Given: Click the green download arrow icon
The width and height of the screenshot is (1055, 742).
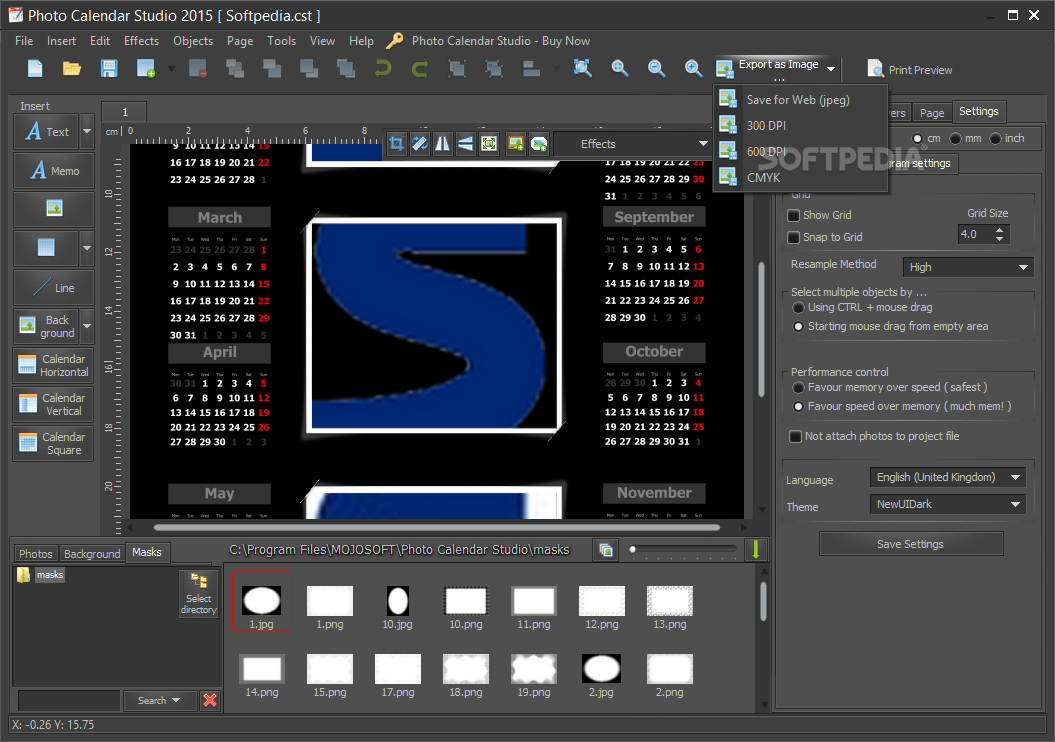Looking at the screenshot, I should [x=756, y=550].
